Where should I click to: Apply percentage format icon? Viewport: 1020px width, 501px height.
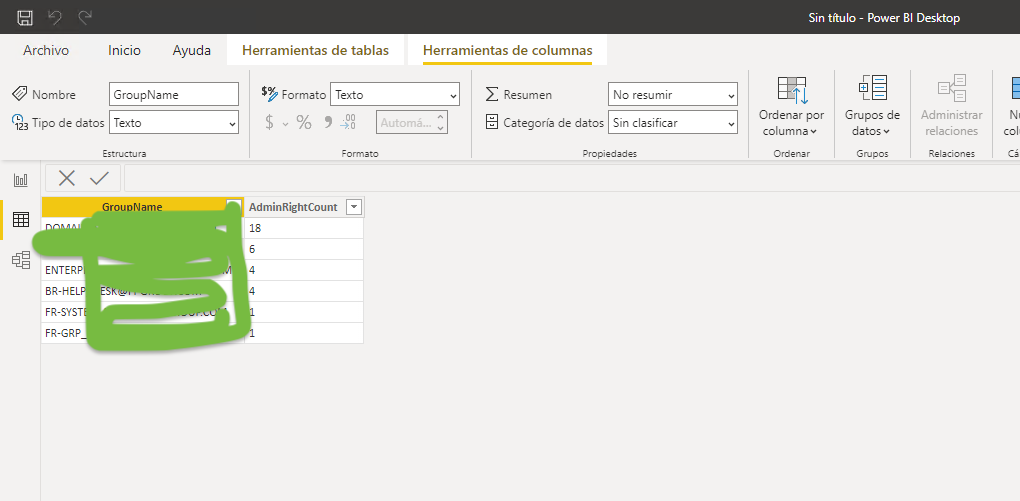(x=304, y=122)
